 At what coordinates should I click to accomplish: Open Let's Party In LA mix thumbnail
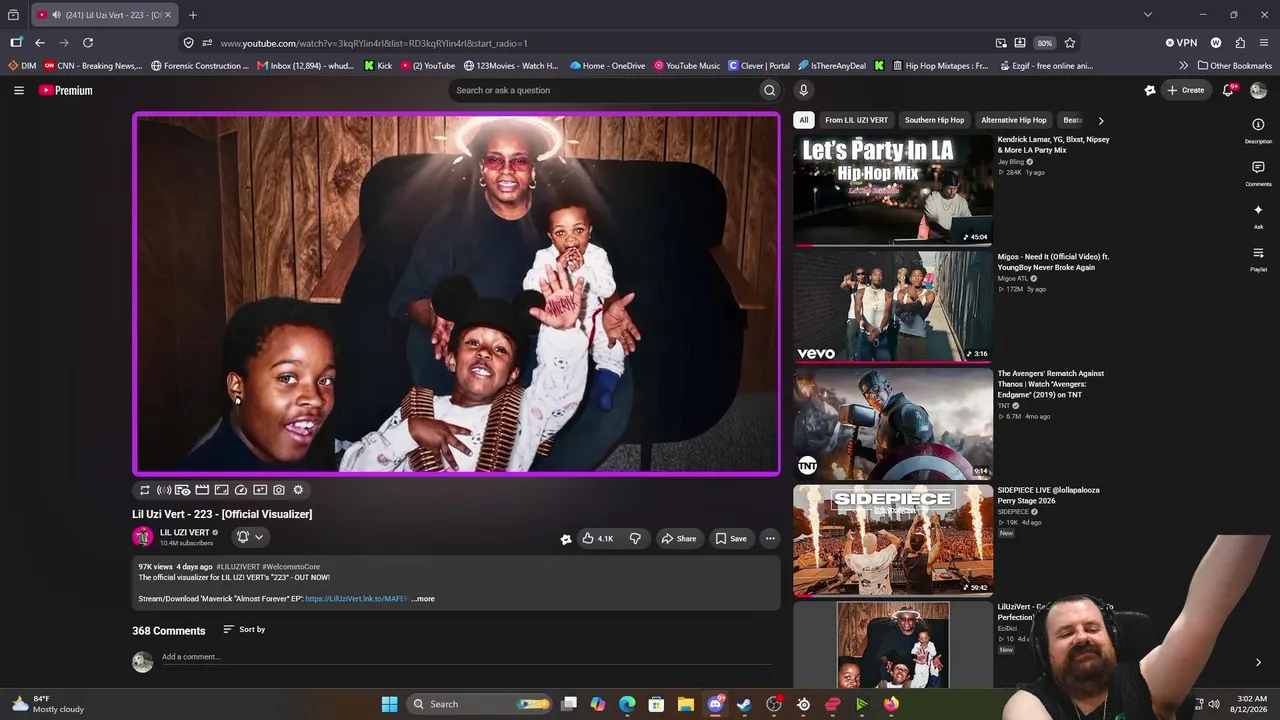pyautogui.click(x=893, y=189)
